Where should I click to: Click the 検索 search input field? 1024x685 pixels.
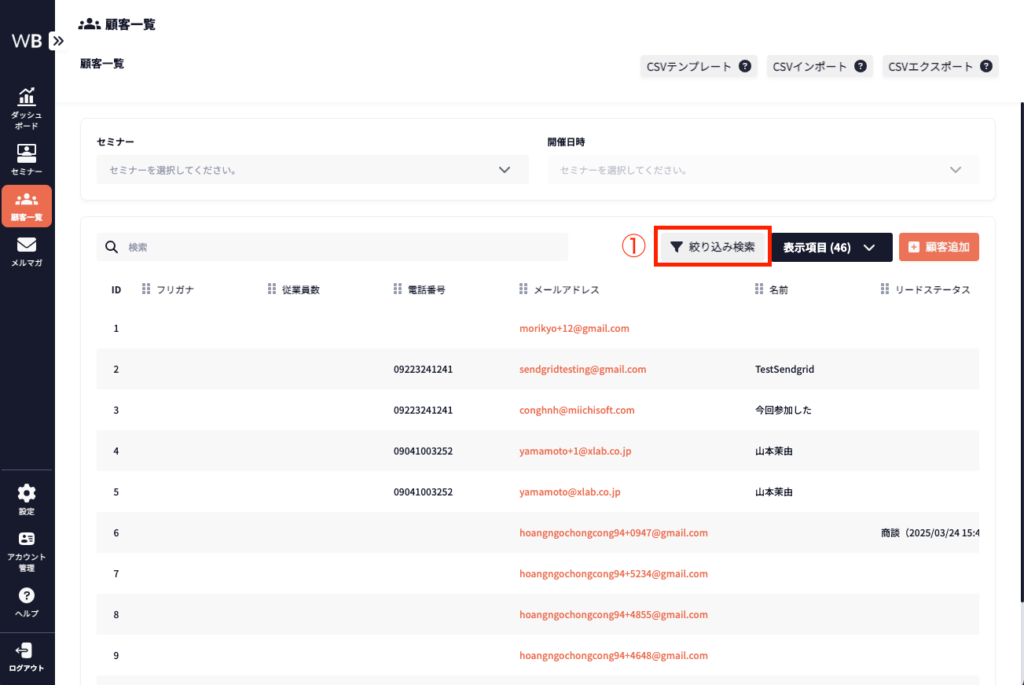[x=340, y=247]
